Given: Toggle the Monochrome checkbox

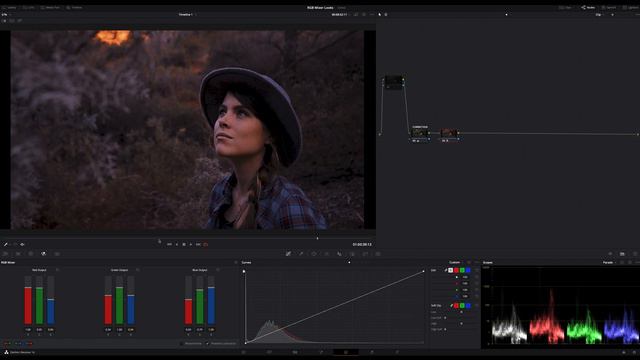Looking at the screenshot, I should click(182, 344).
